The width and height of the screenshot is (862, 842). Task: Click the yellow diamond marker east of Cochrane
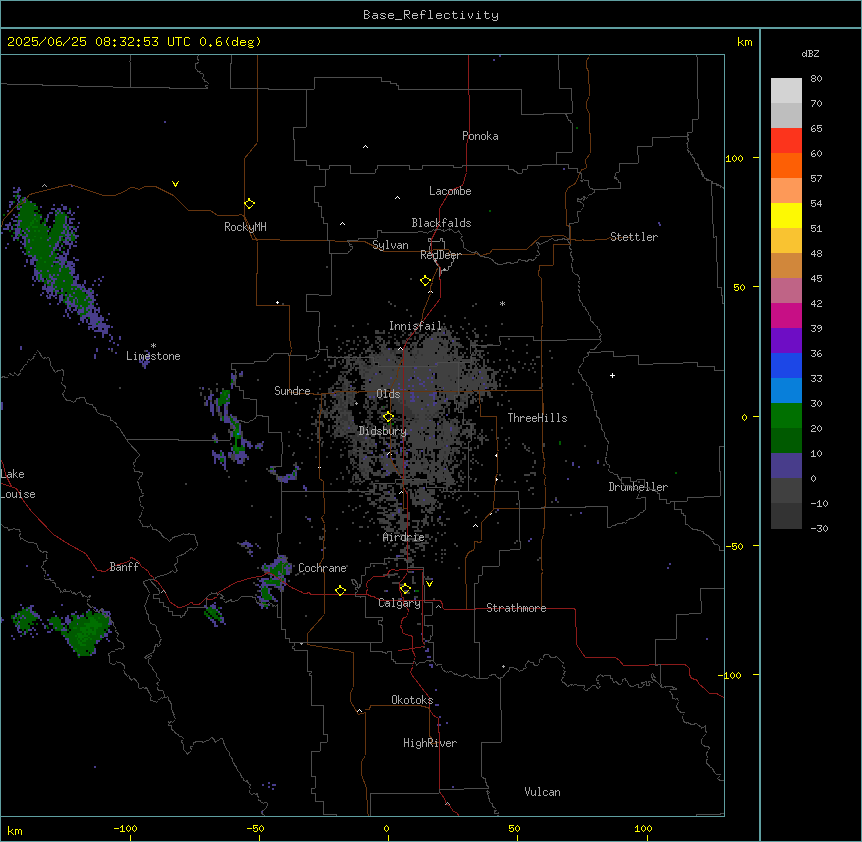click(340, 590)
